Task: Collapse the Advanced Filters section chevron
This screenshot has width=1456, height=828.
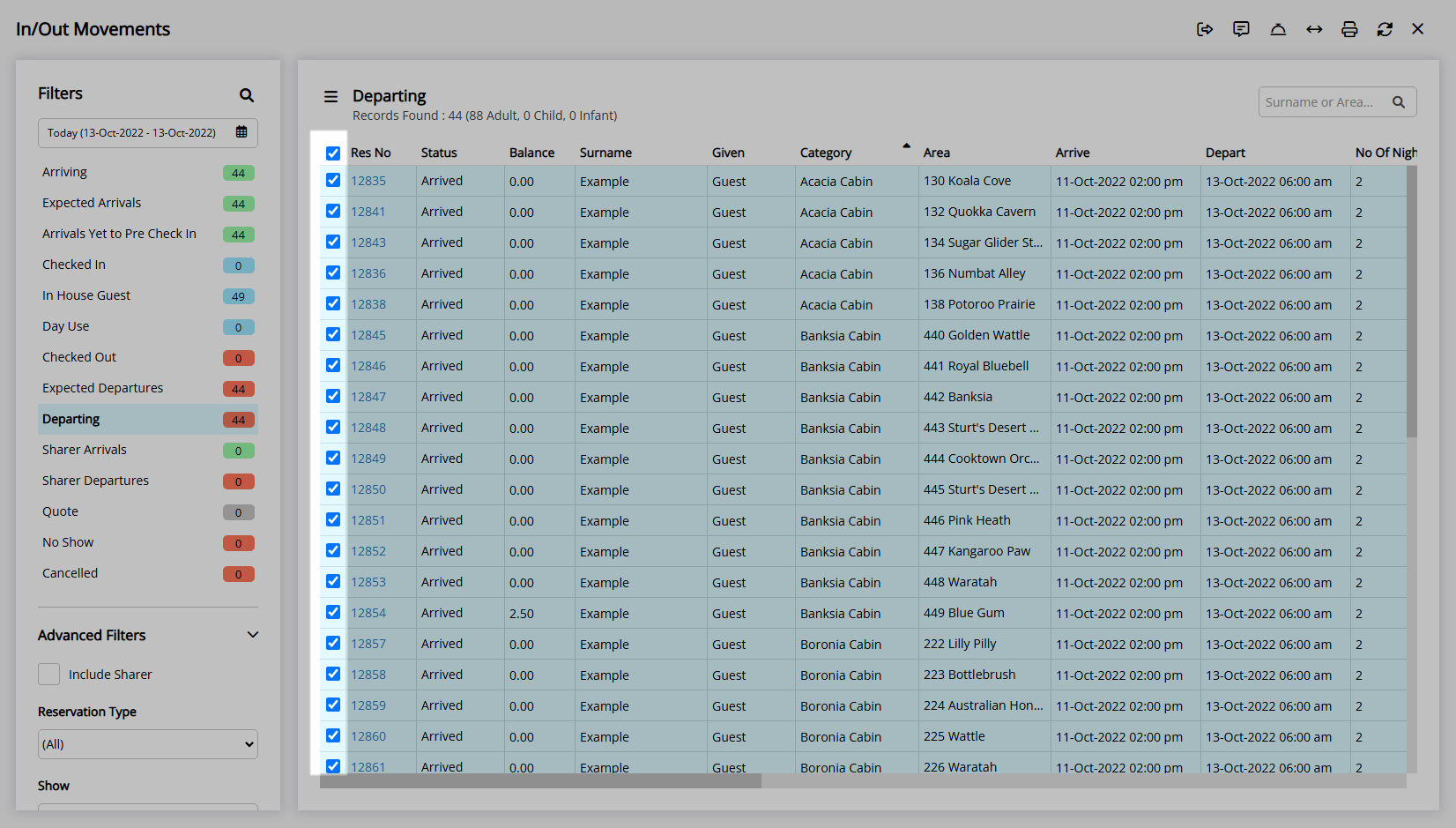Action: tap(253, 635)
